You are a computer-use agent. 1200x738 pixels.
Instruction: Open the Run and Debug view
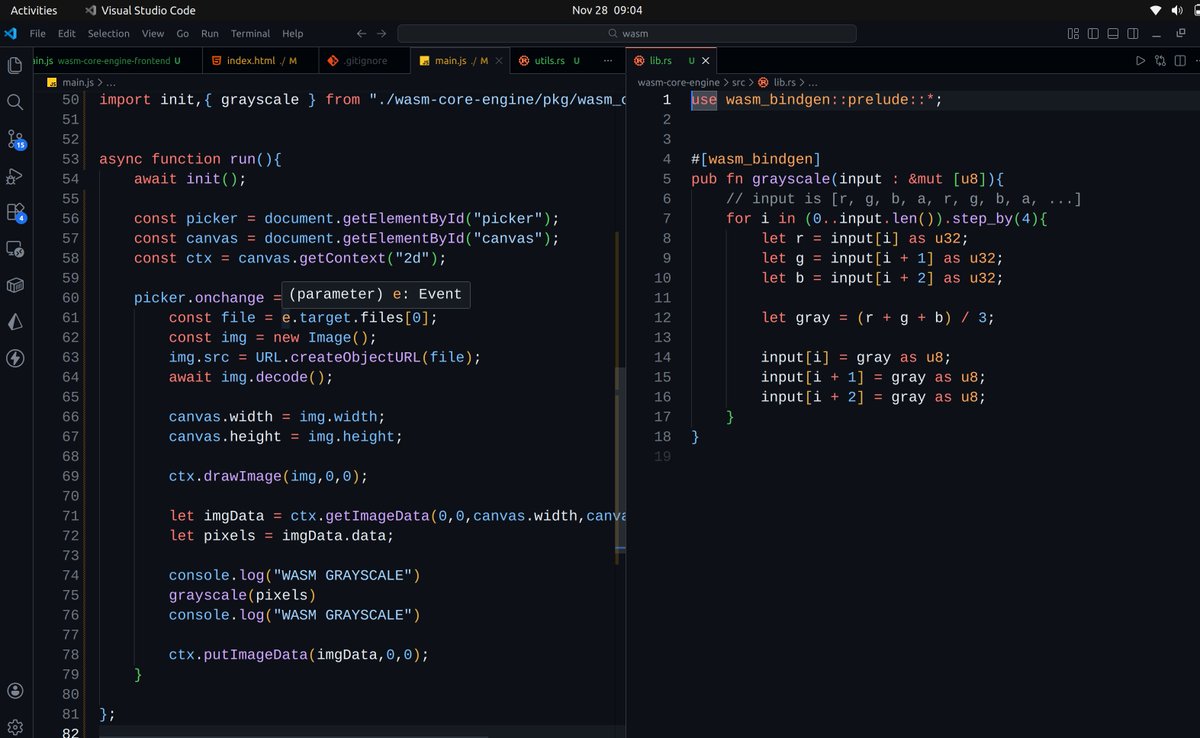[15, 176]
